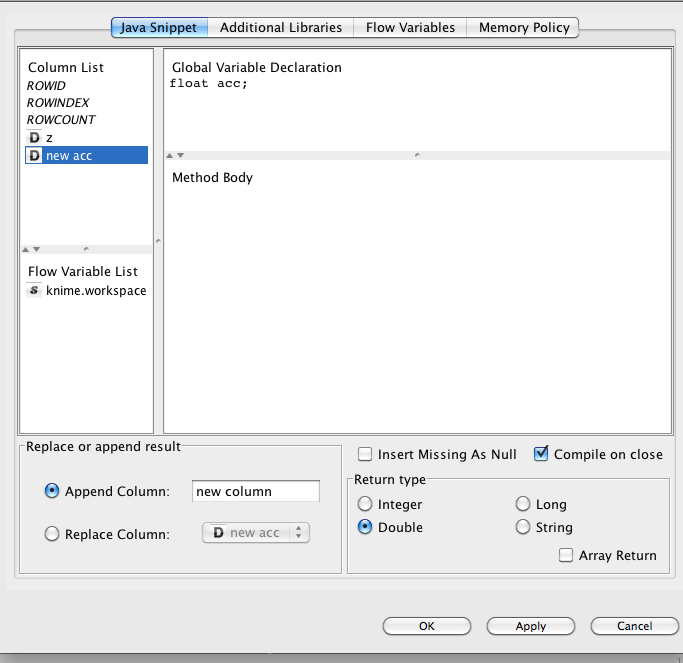This screenshot has height=663, width=683.
Task: Click the string icon beside knime.workspace
Action: 34,290
